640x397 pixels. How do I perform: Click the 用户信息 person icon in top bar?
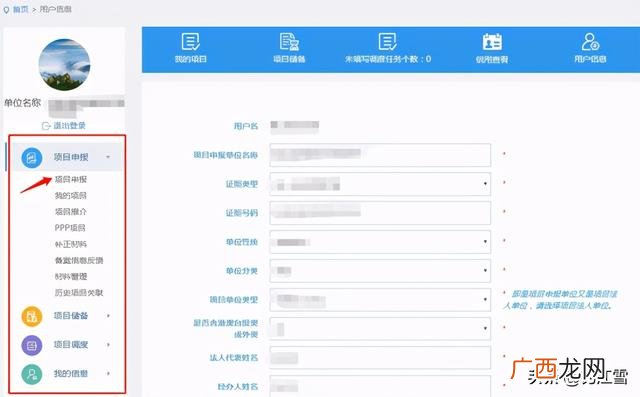click(590, 42)
